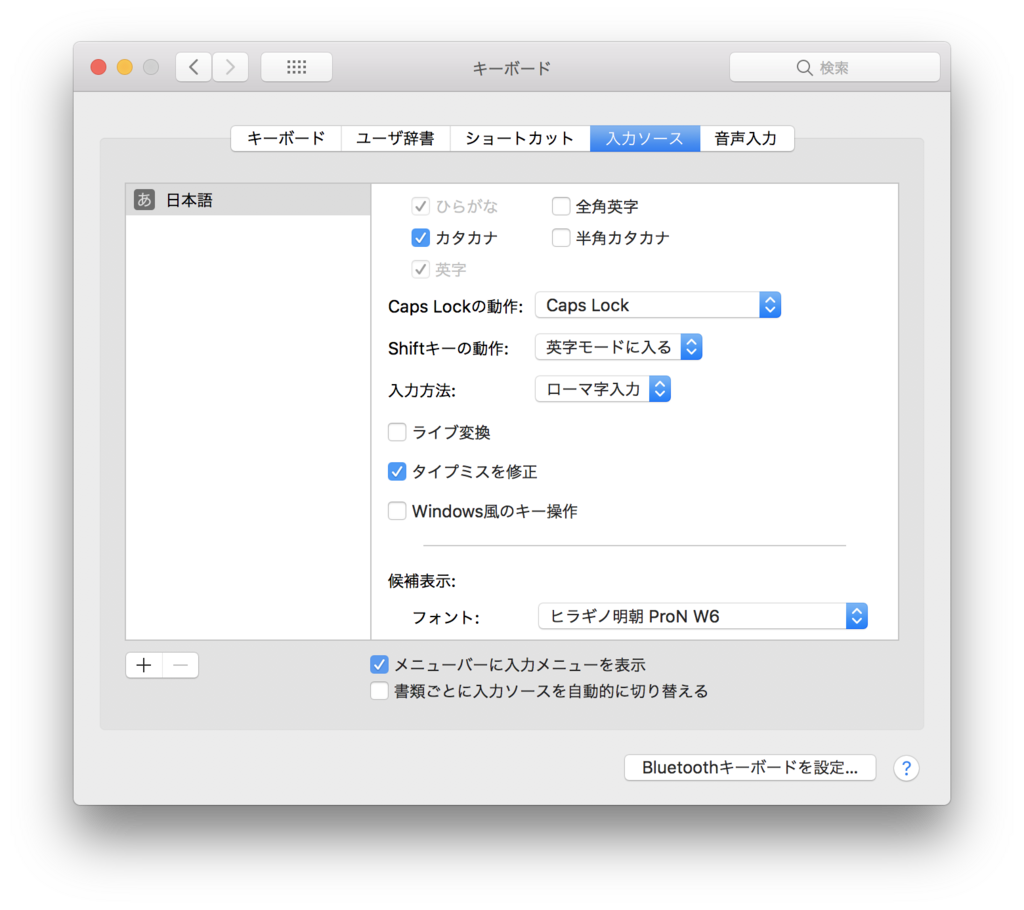The width and height of the screenshot is (1024, 910).
Task: Open the Caps Lockの動作 dropdown
Action: click(658, 305)
